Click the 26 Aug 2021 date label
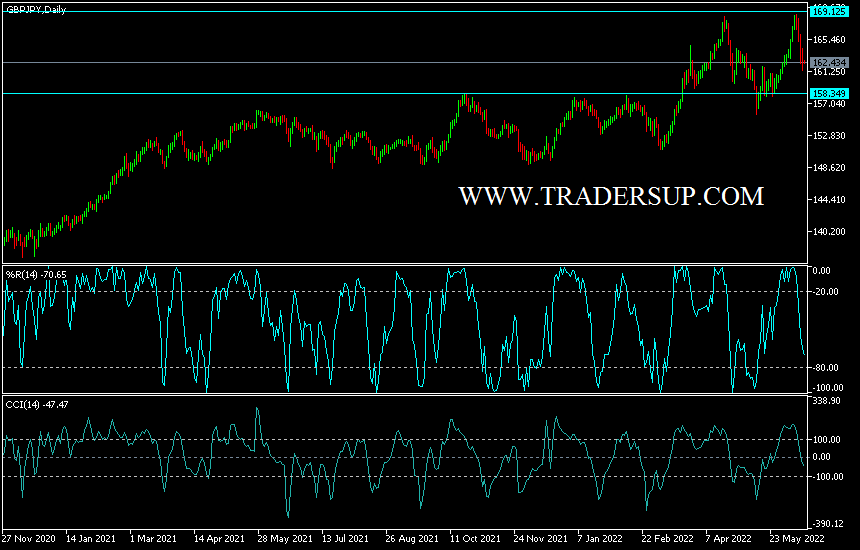The image size is (860, 550). [412, 538]
